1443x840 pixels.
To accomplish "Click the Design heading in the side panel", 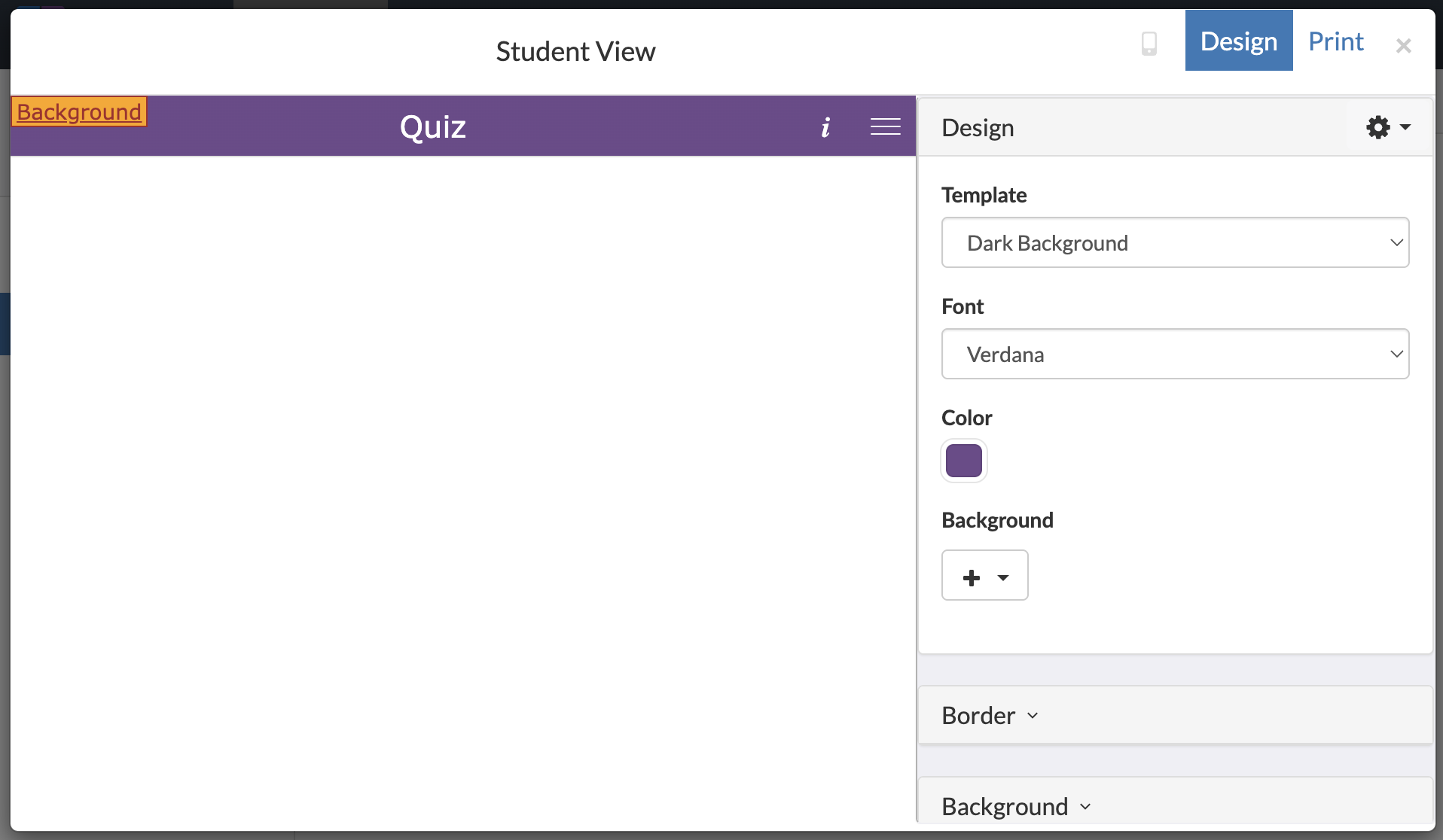I will 977,127.
